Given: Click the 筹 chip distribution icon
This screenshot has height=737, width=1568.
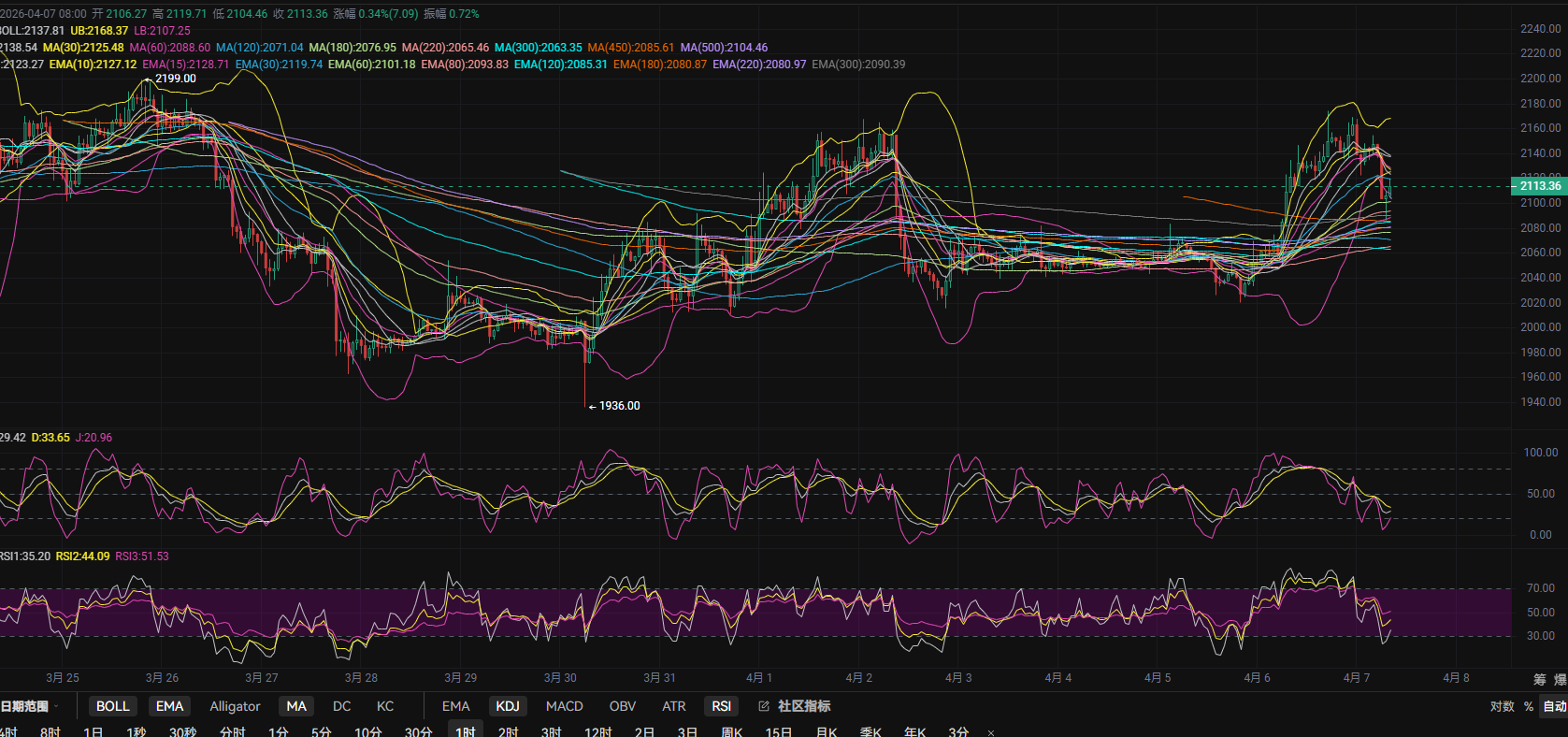Looking at the screenshot, I should [1539, 679].
